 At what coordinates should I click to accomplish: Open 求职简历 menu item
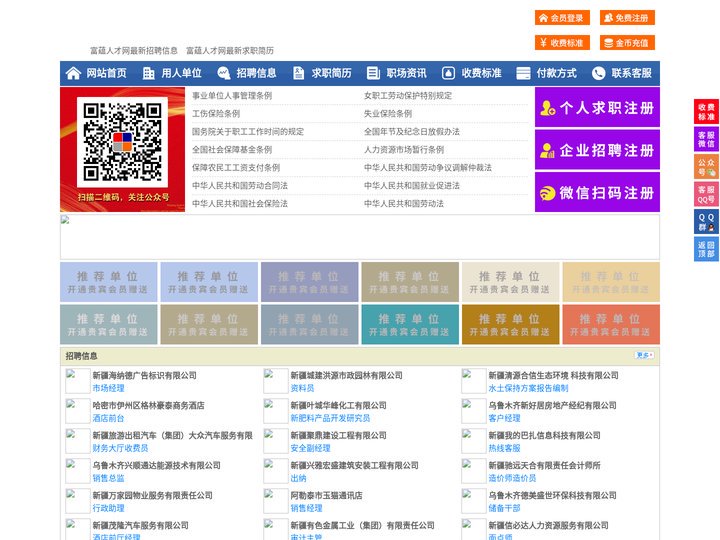332,73
